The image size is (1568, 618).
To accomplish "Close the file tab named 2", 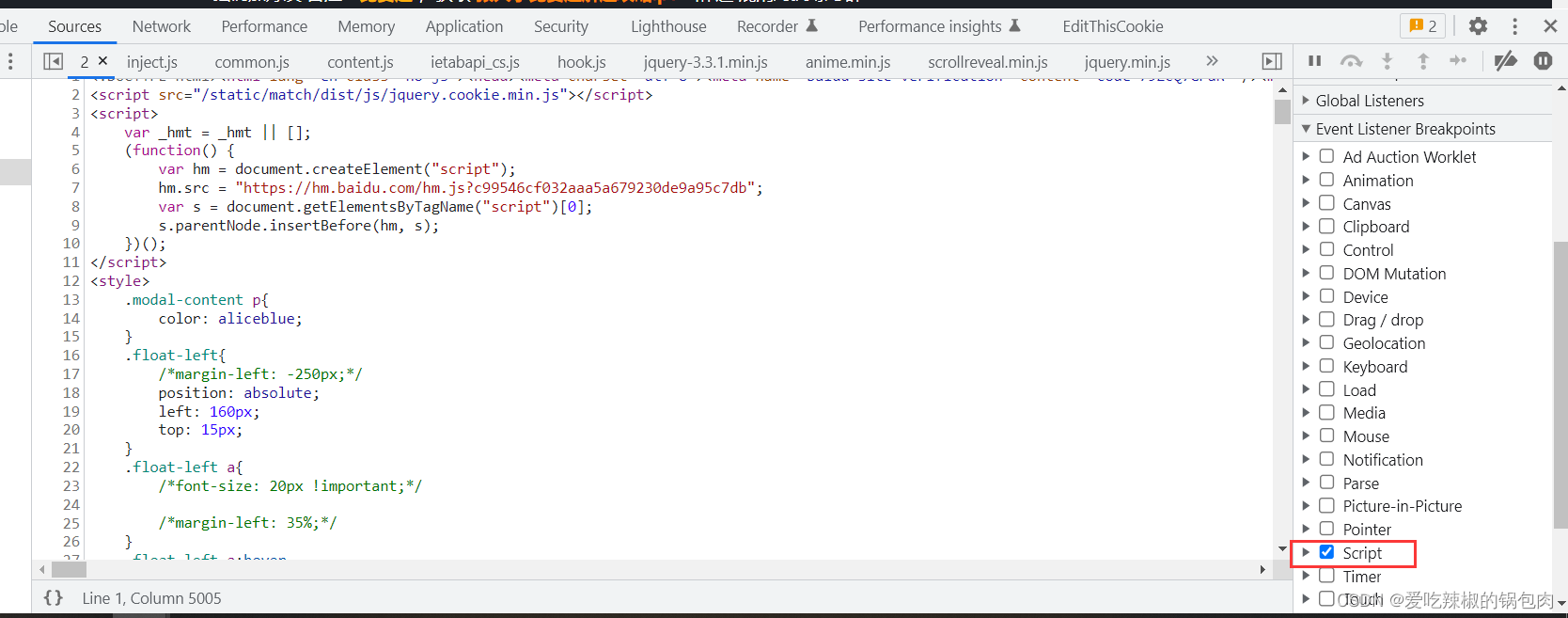I will pos(102,61).
